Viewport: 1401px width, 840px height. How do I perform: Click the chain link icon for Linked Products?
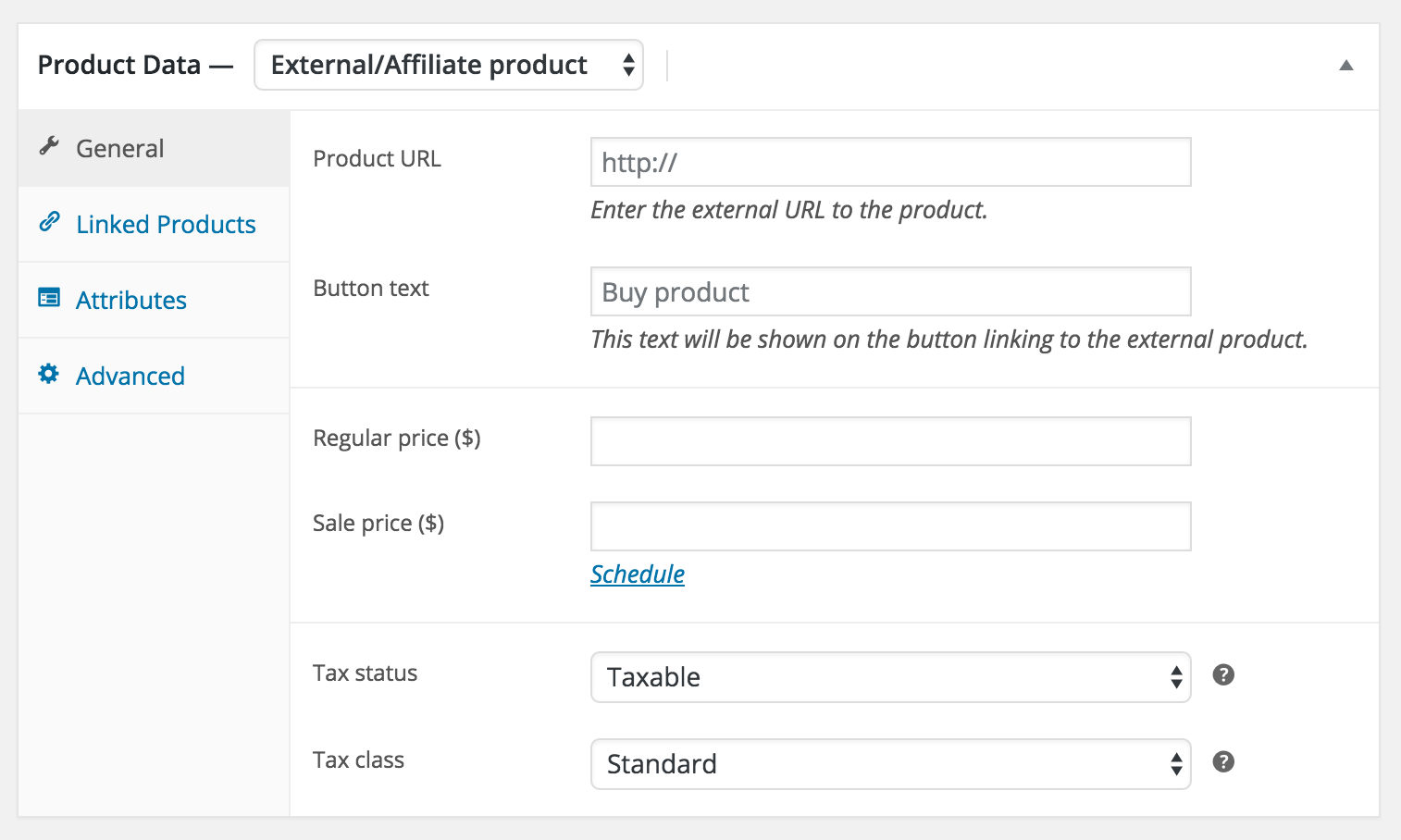[49, 222]
